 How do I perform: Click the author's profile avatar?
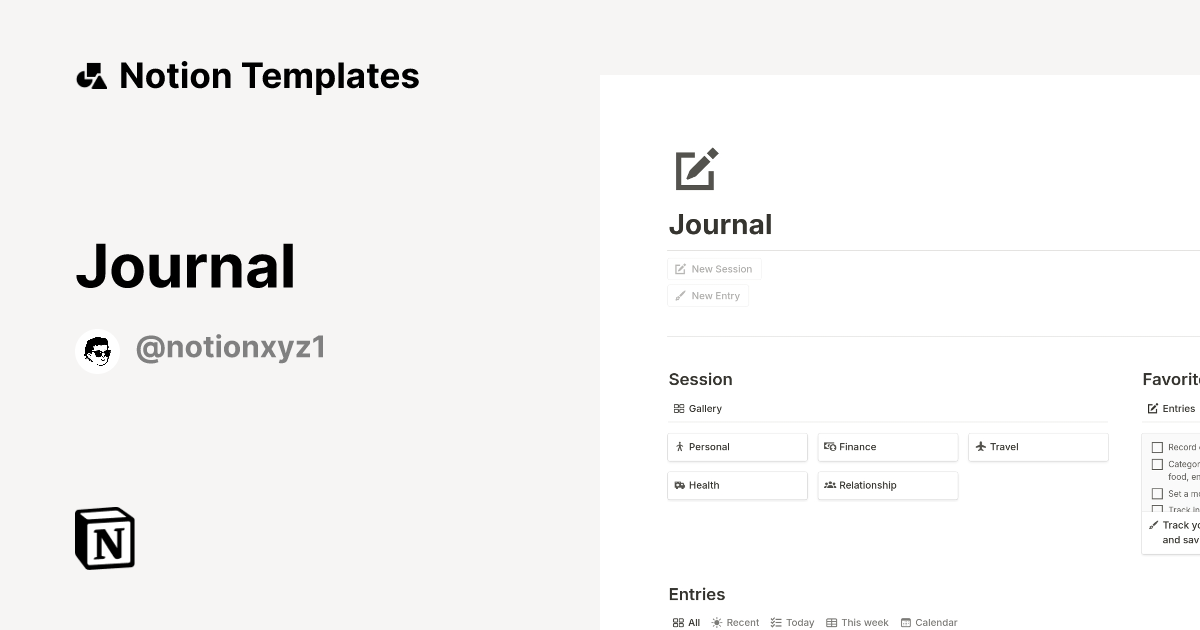97,350
